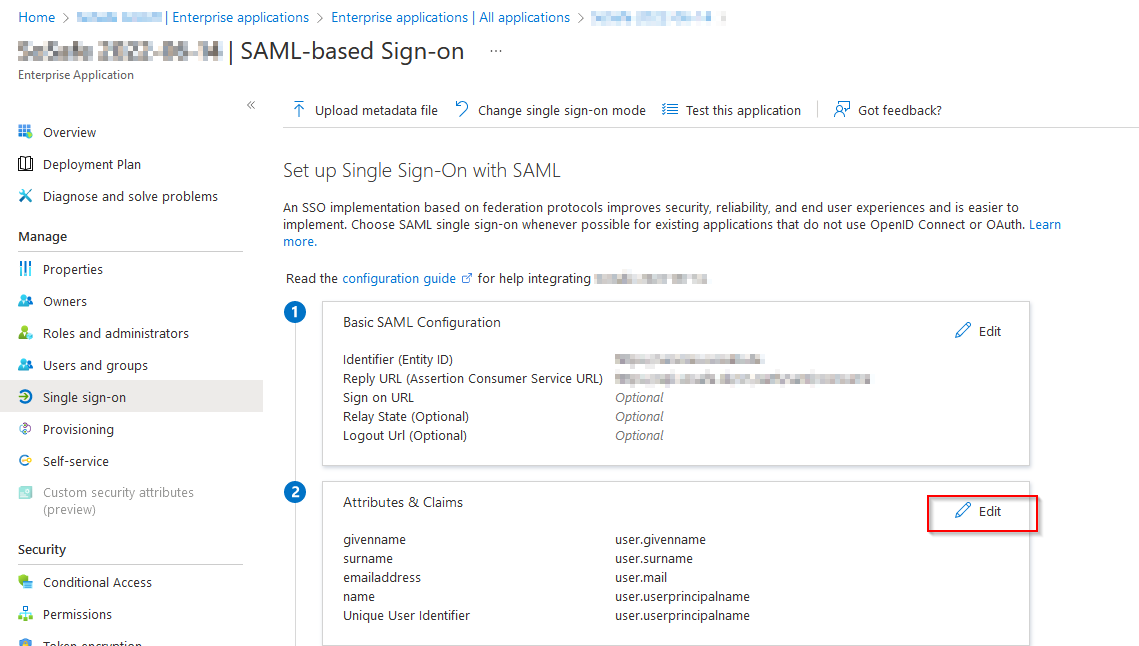Select the Single sign-on menu item
The image size is (1139, 646).
(84, 397)
